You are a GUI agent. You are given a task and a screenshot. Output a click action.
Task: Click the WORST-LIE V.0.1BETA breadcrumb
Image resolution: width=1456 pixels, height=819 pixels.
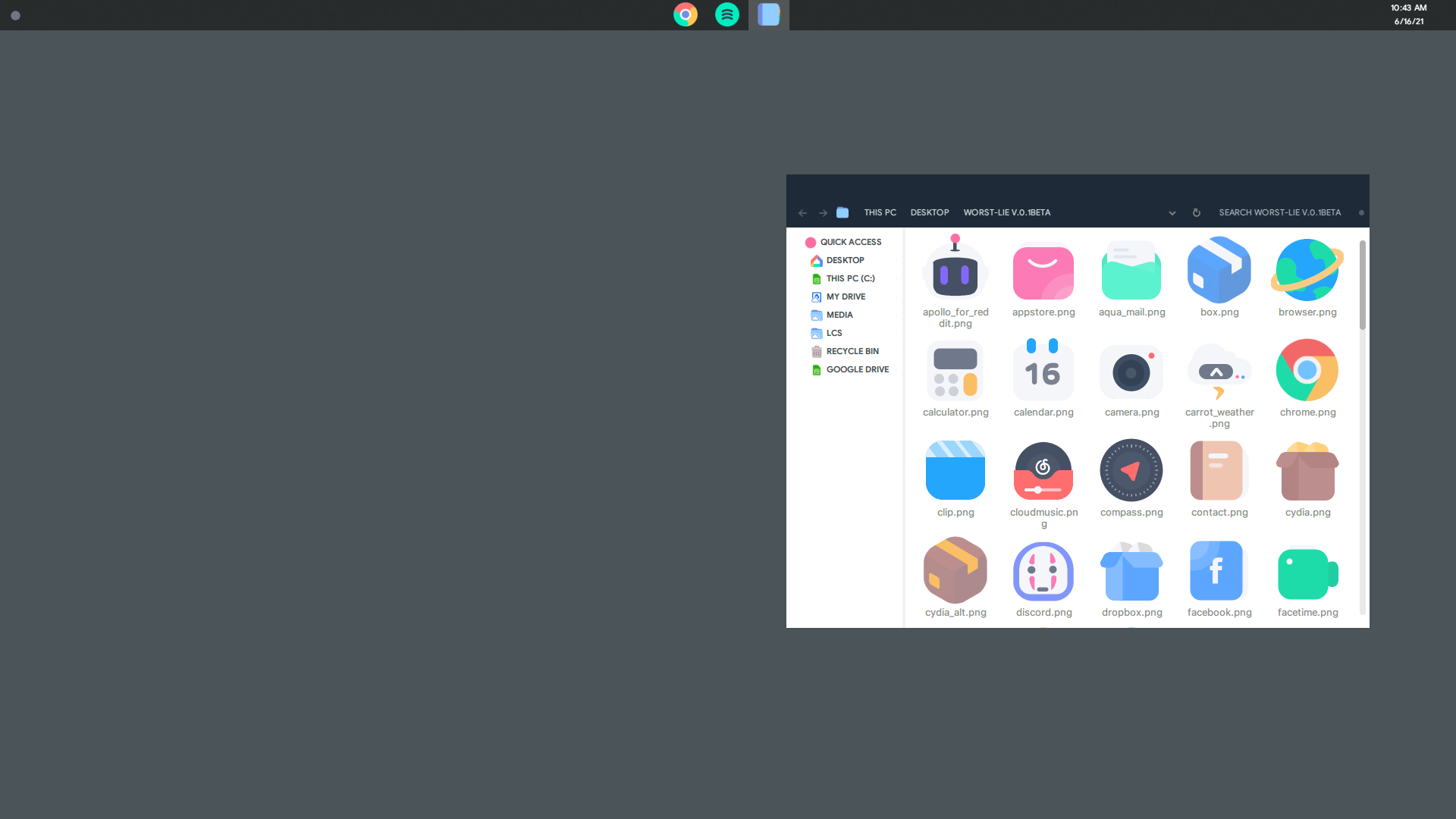(1007, 212)
